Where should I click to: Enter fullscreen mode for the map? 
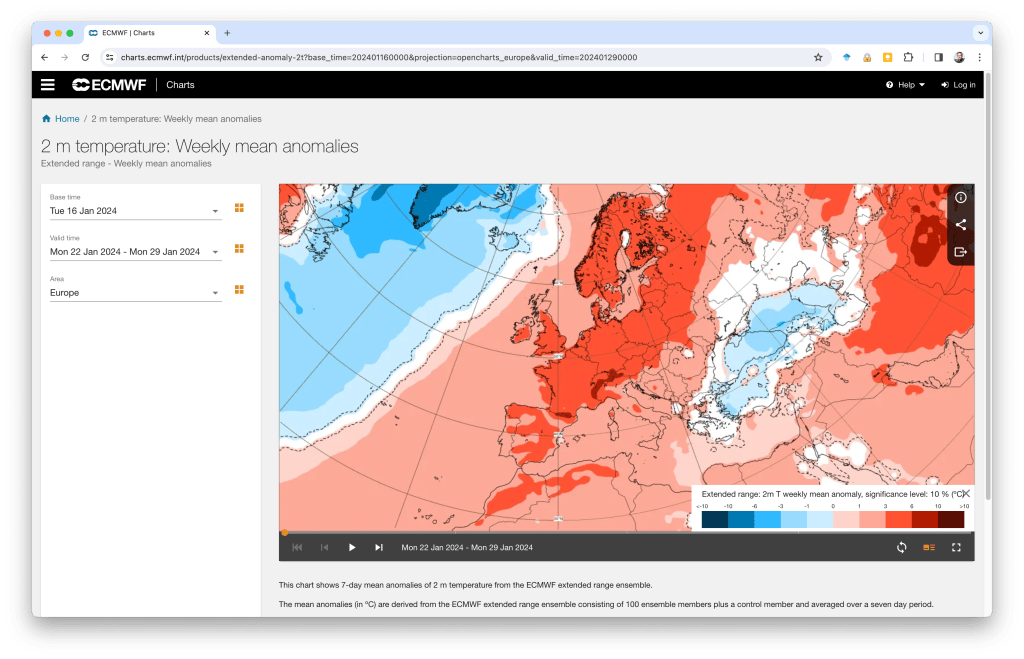956,547
